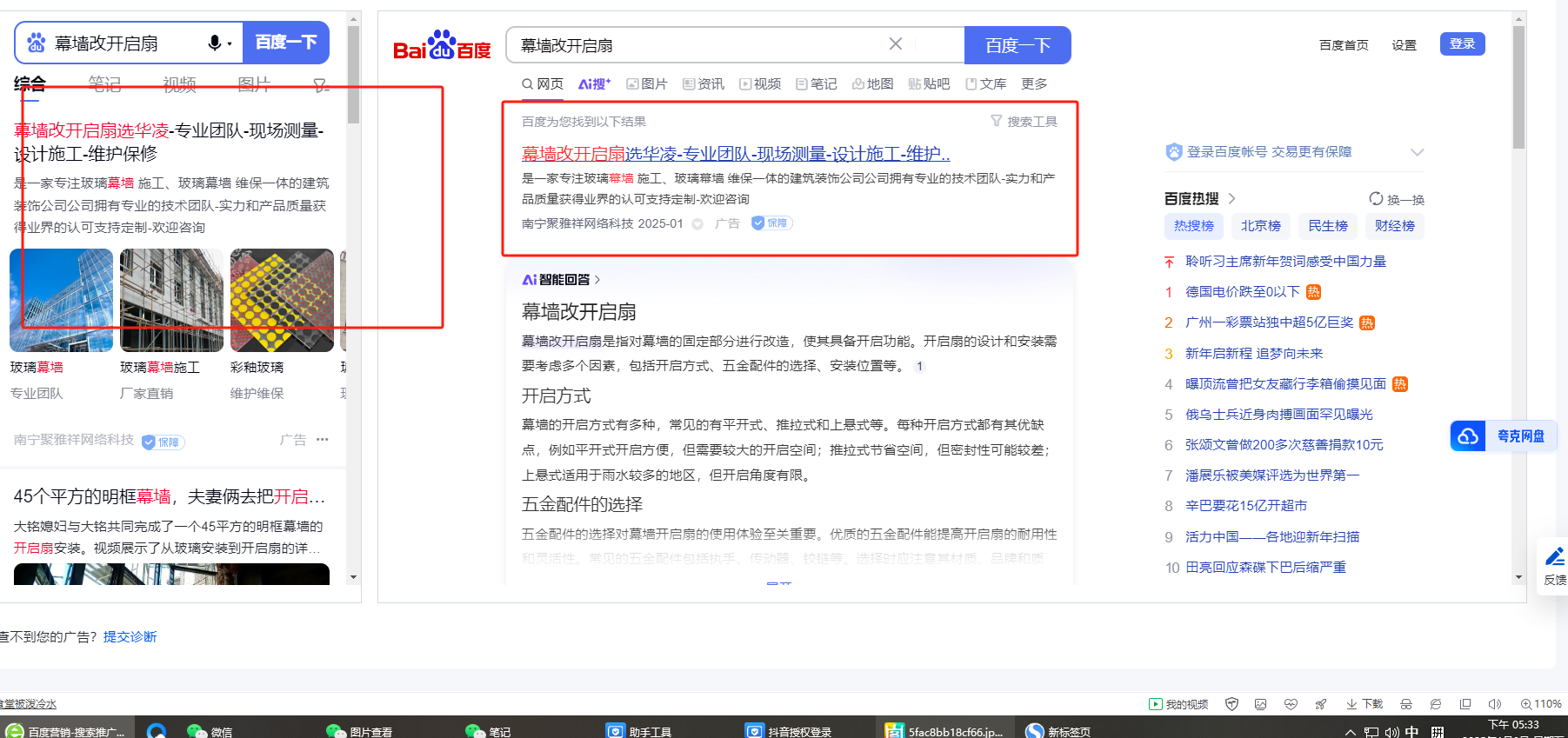Click the 夸克网盘 cloud icon

(1468, 436)
